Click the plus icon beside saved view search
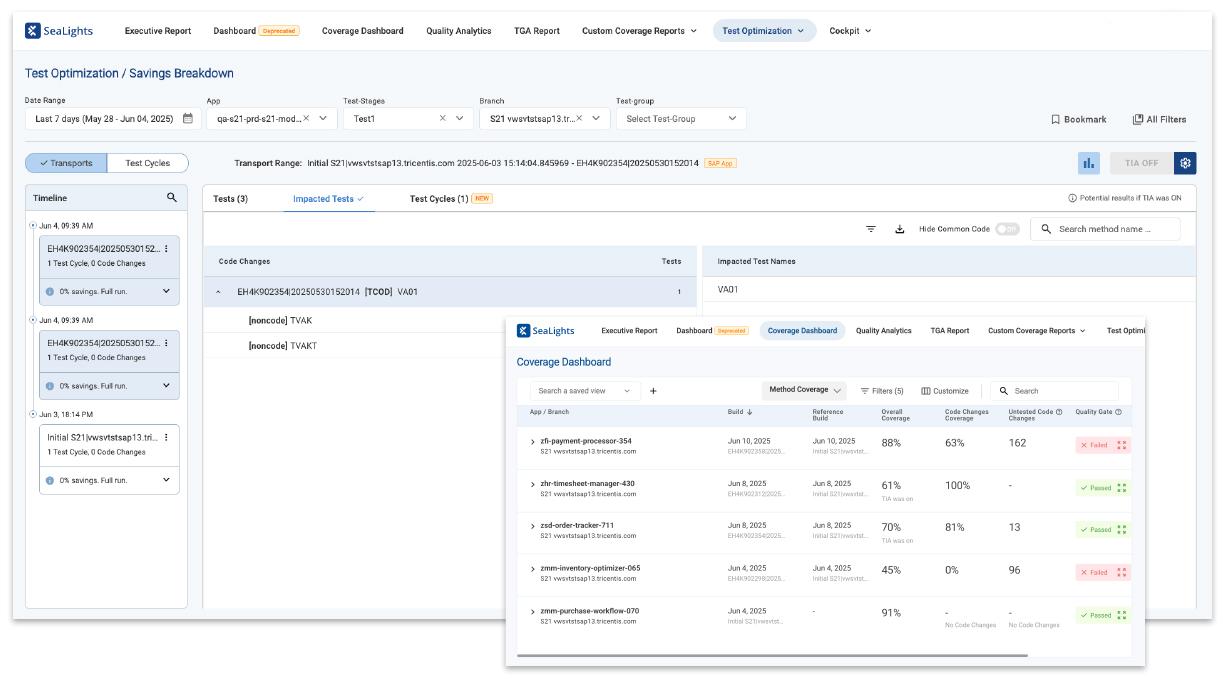 coord(653,391)
